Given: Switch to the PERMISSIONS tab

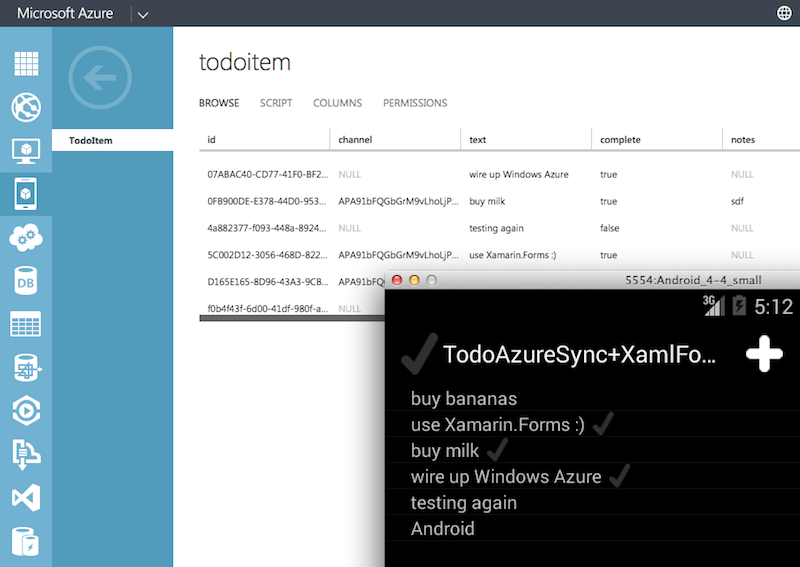Looking at the screenshot, I should [x=415, y=103].
